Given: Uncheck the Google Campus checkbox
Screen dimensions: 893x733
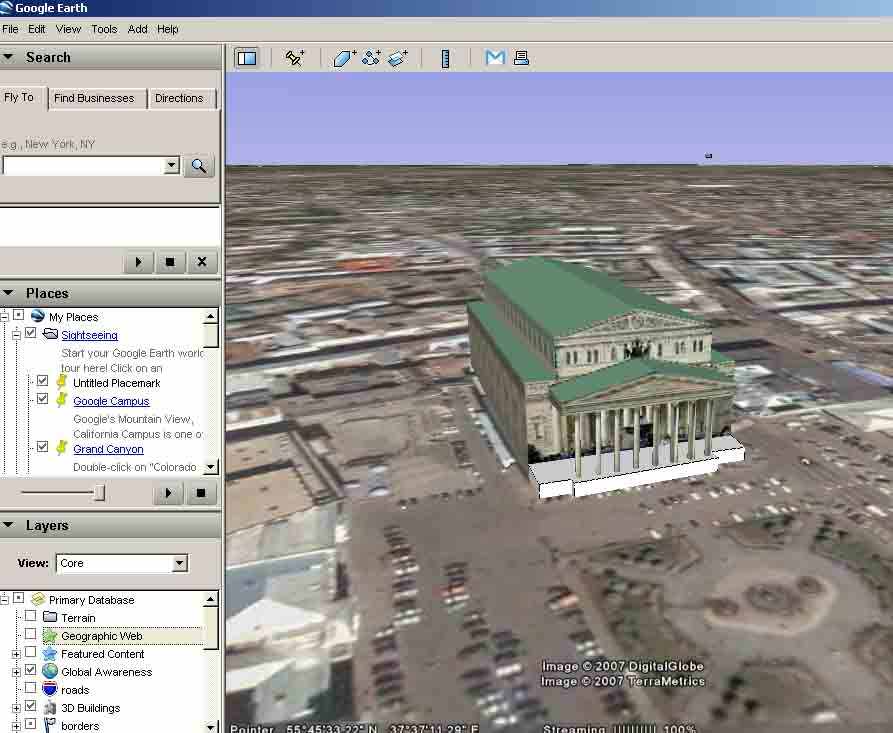Looking at the screenshot, I should click(42, 399).
